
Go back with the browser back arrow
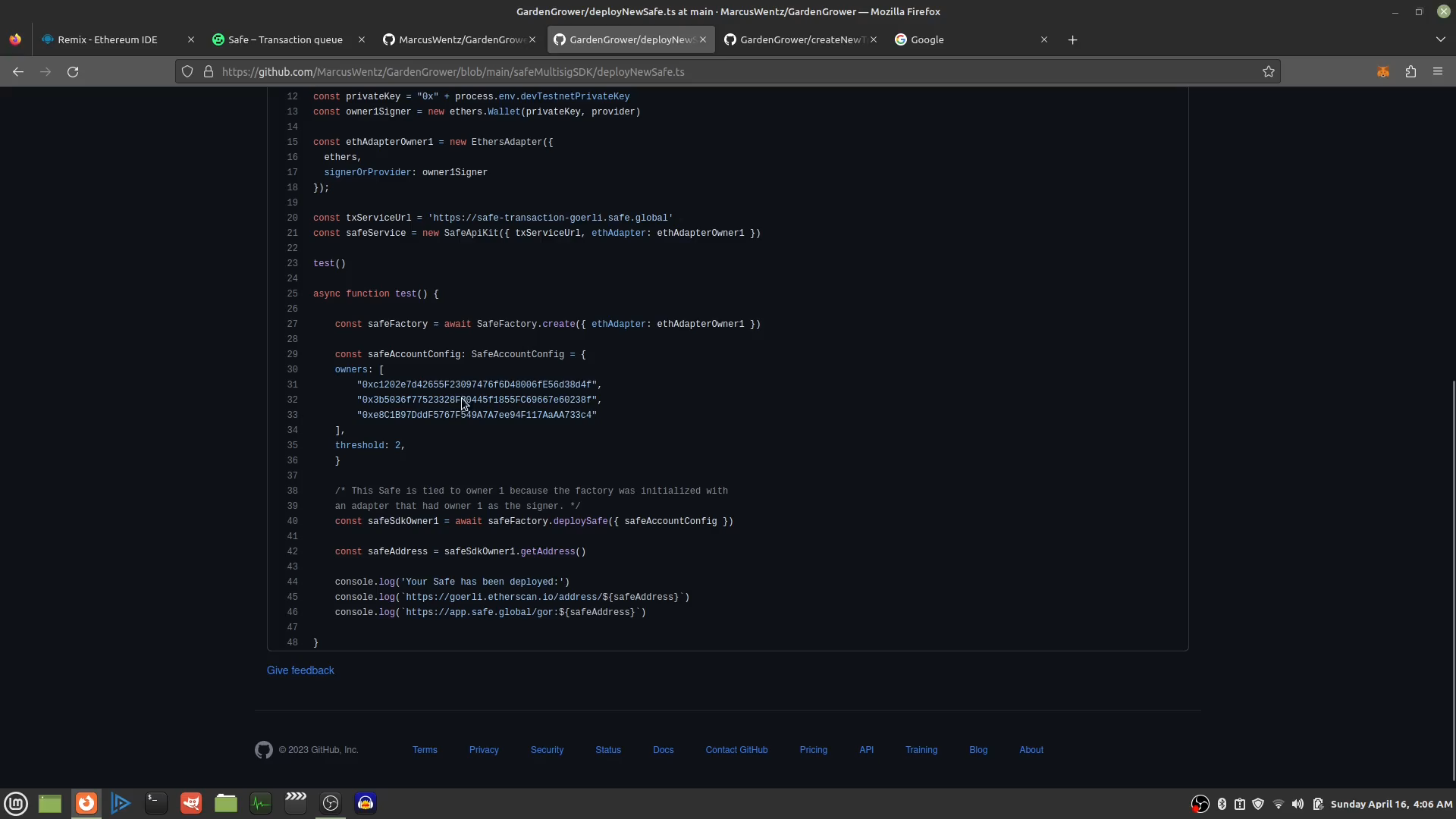18,71
